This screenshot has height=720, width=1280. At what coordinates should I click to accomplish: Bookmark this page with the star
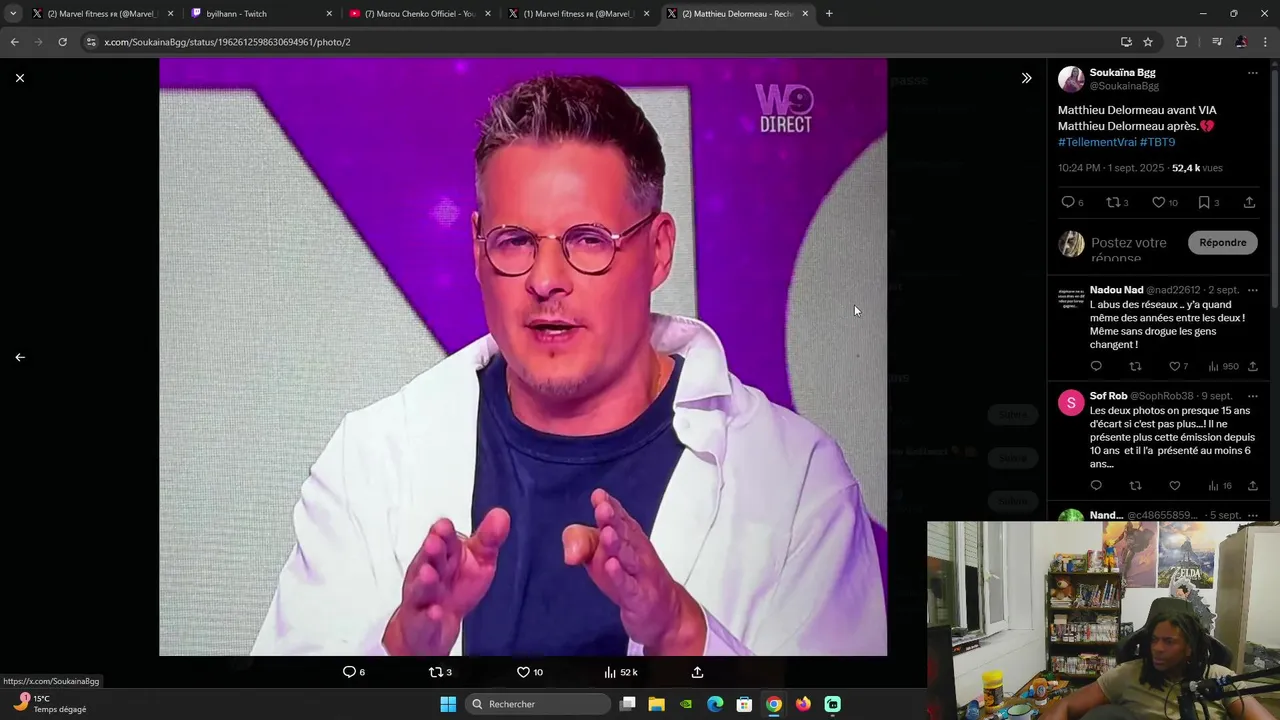pos(1148,42)
